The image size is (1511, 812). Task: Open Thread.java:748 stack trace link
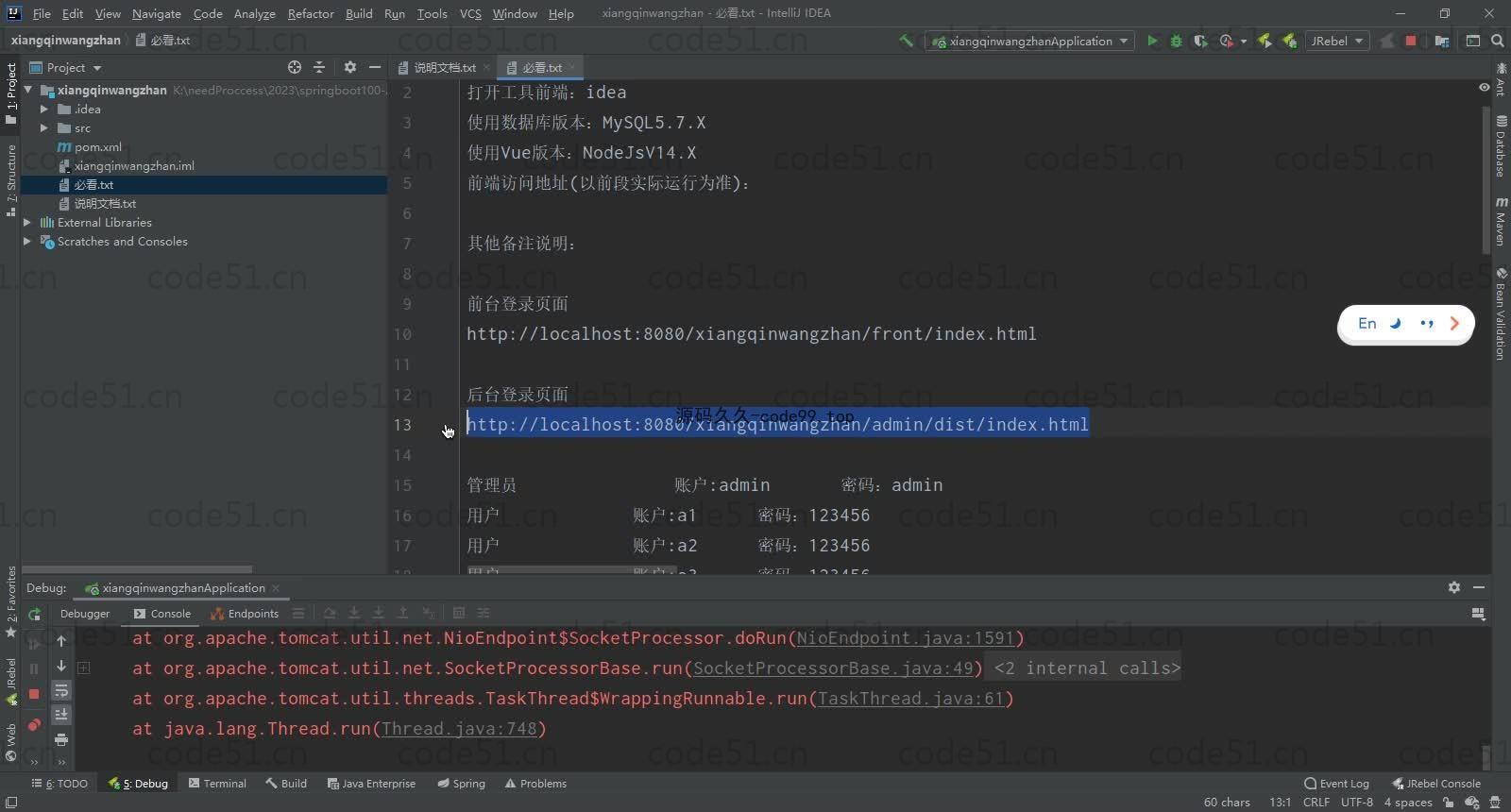(x=459, y=729)
